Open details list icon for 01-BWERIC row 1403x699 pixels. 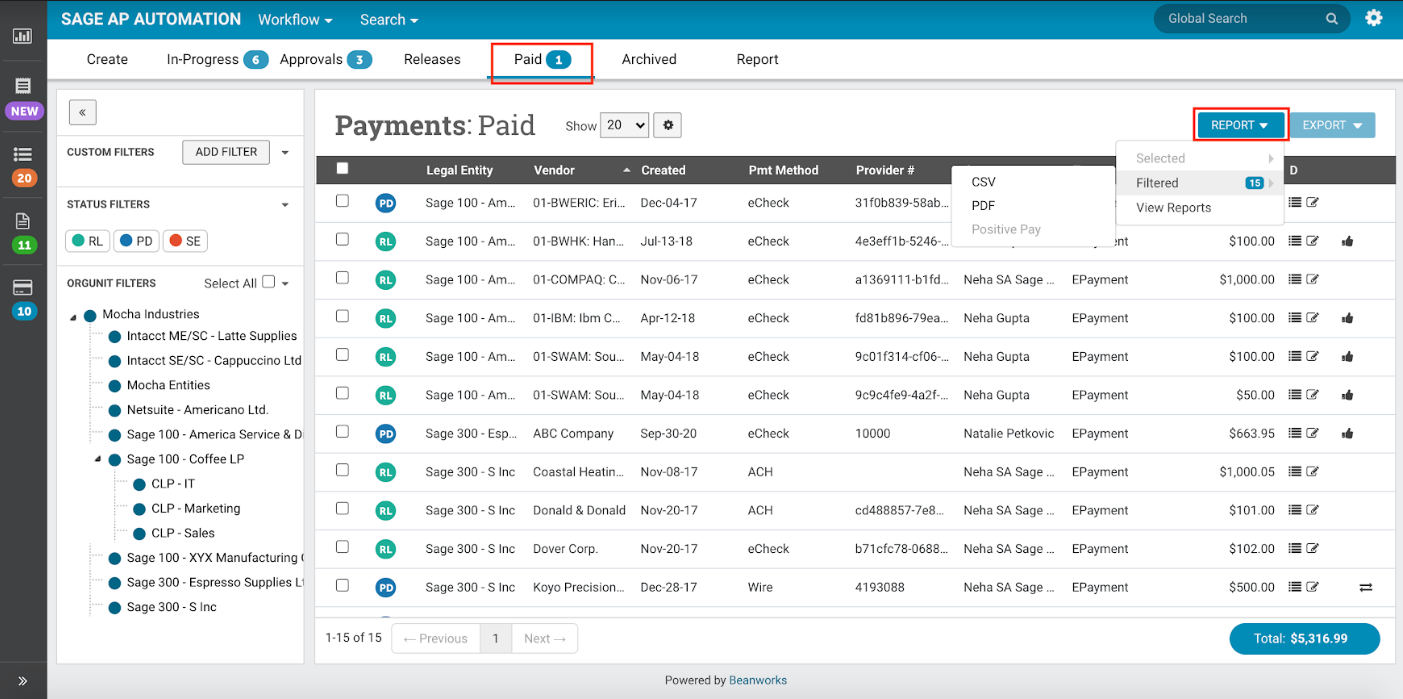1295,202
